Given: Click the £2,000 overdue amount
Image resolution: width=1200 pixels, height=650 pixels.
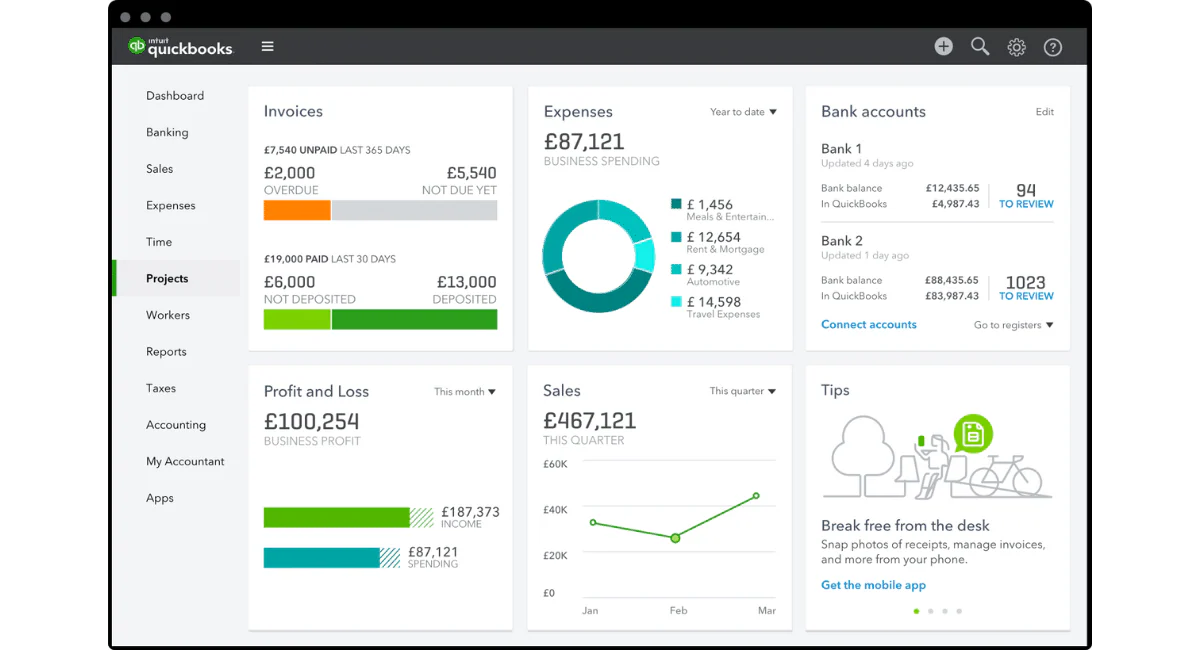Looking at the screenshot, I should [x=289, y=173].
